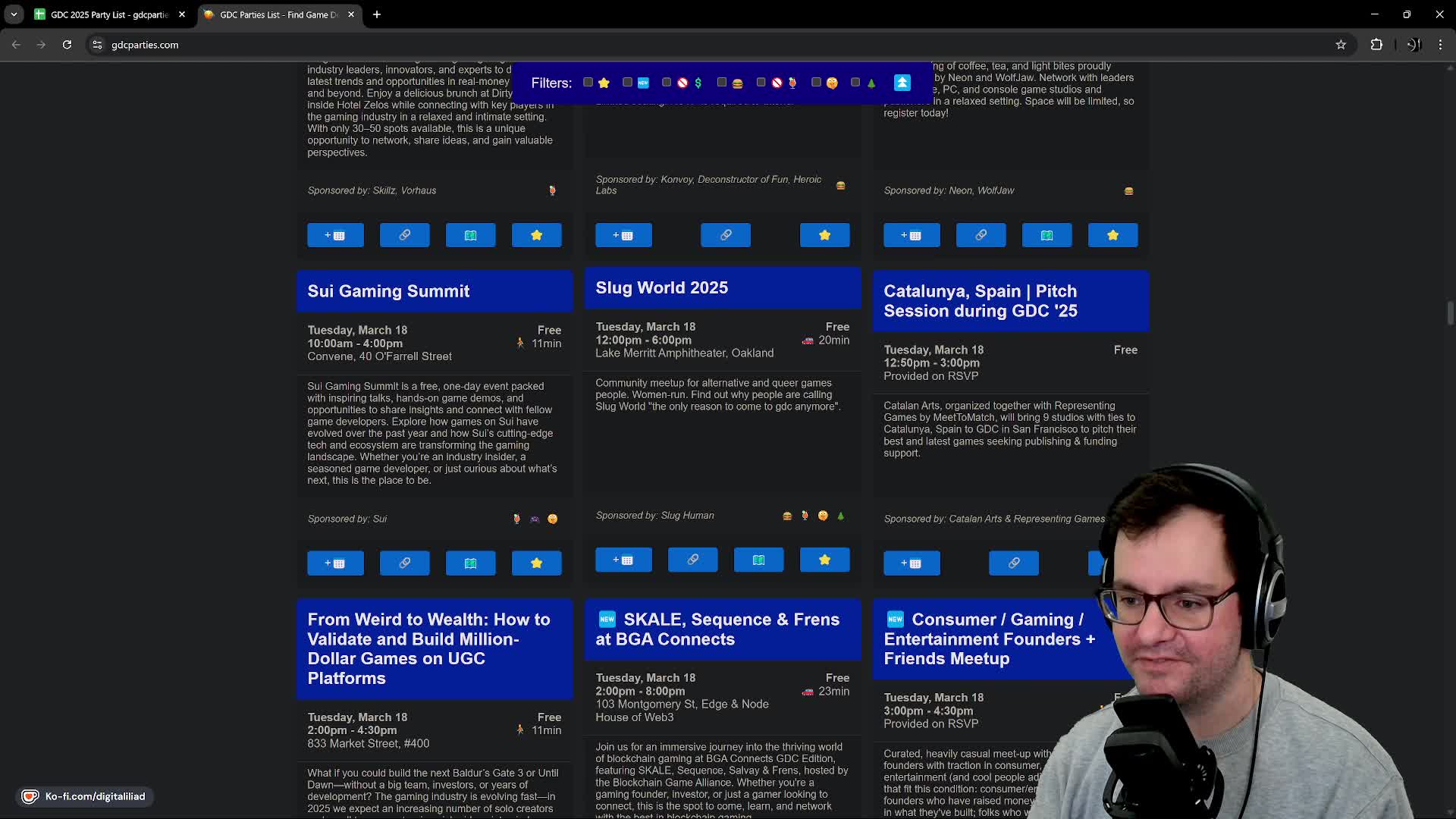Star the Skillz, Vorhaus sponsored event
This screenshot has height=819, width=1456.
[x=536, y=235]
